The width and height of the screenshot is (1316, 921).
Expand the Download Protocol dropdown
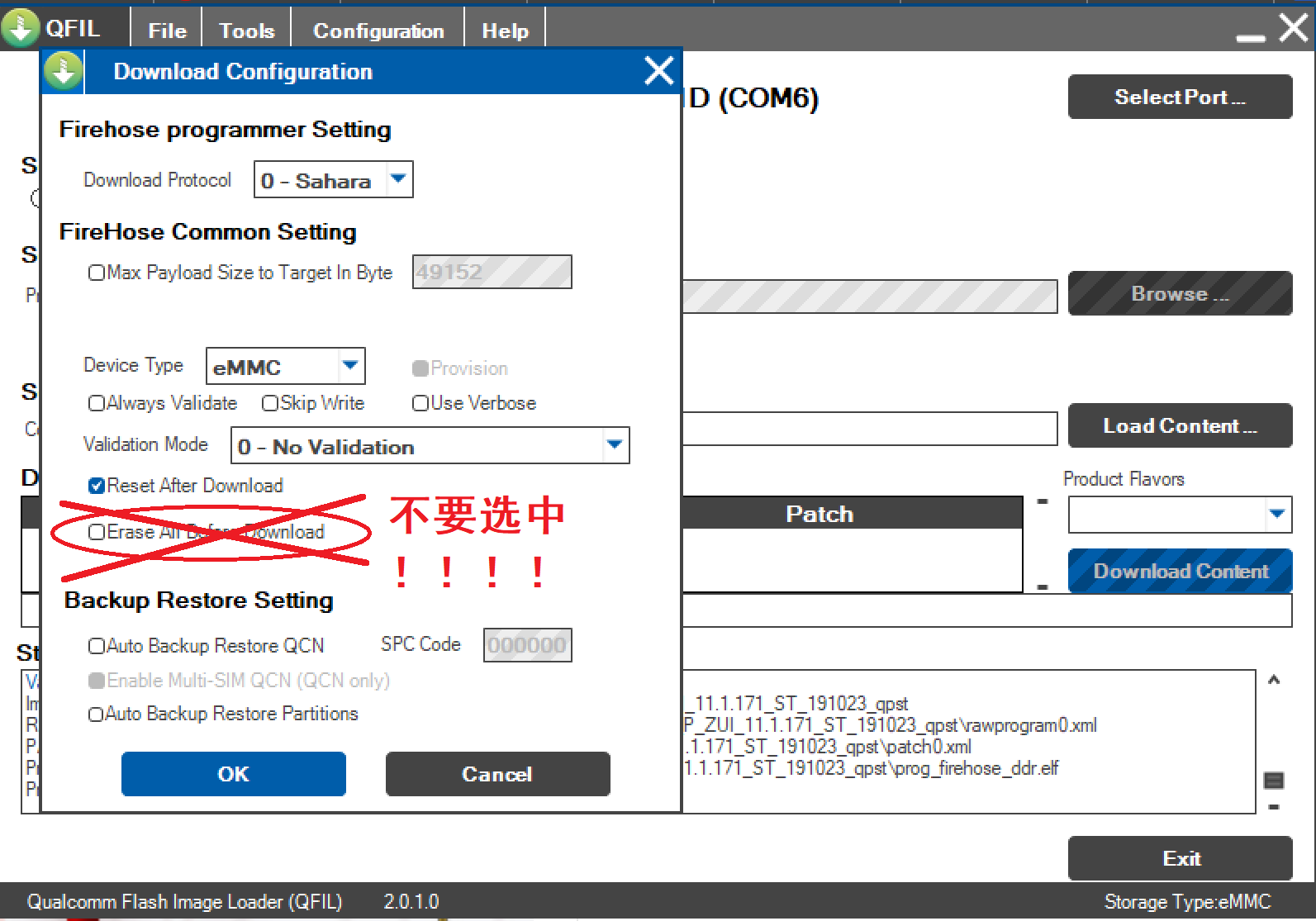click(x=398, y=179)
